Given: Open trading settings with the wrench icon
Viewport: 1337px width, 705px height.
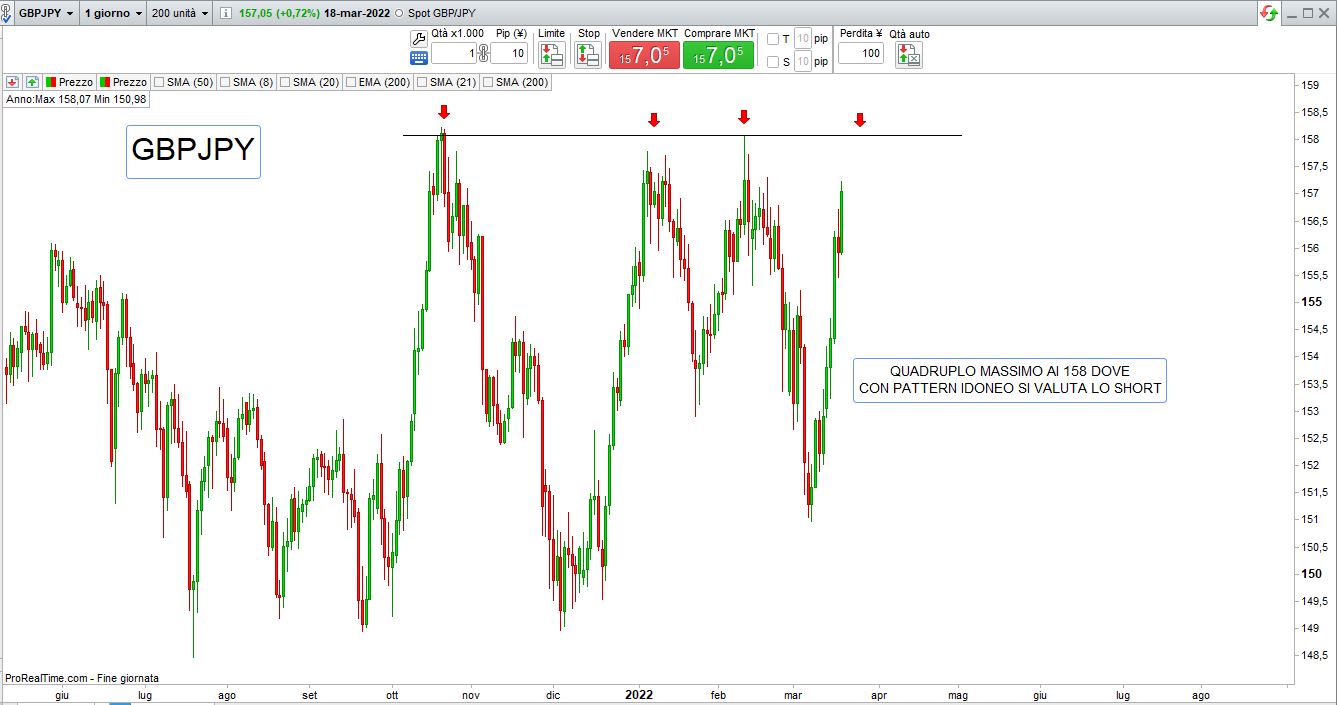Looking at the screenshot, I should pyautogui.click(x=419, y=38).
